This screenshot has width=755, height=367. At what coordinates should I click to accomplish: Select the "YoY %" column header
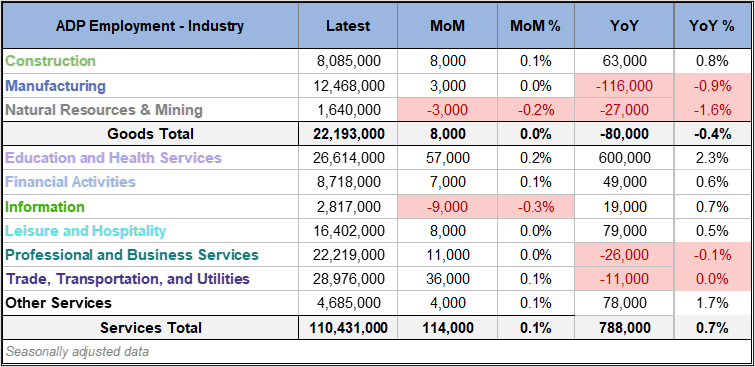coord(711,26)
